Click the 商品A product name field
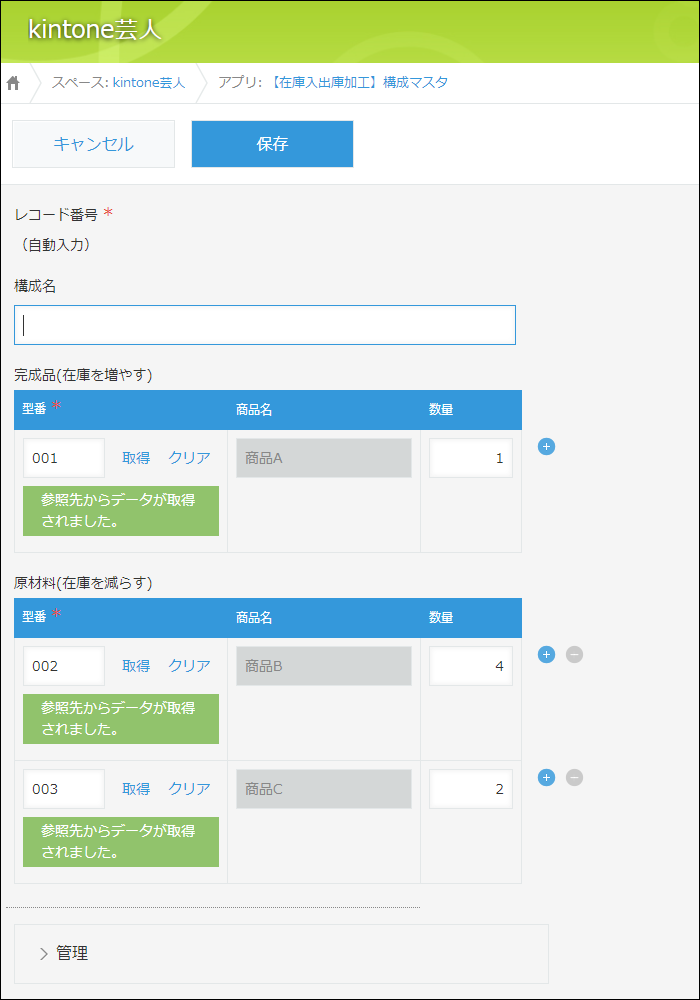This screenshot has width=700, height=1000. coord(324,458)
